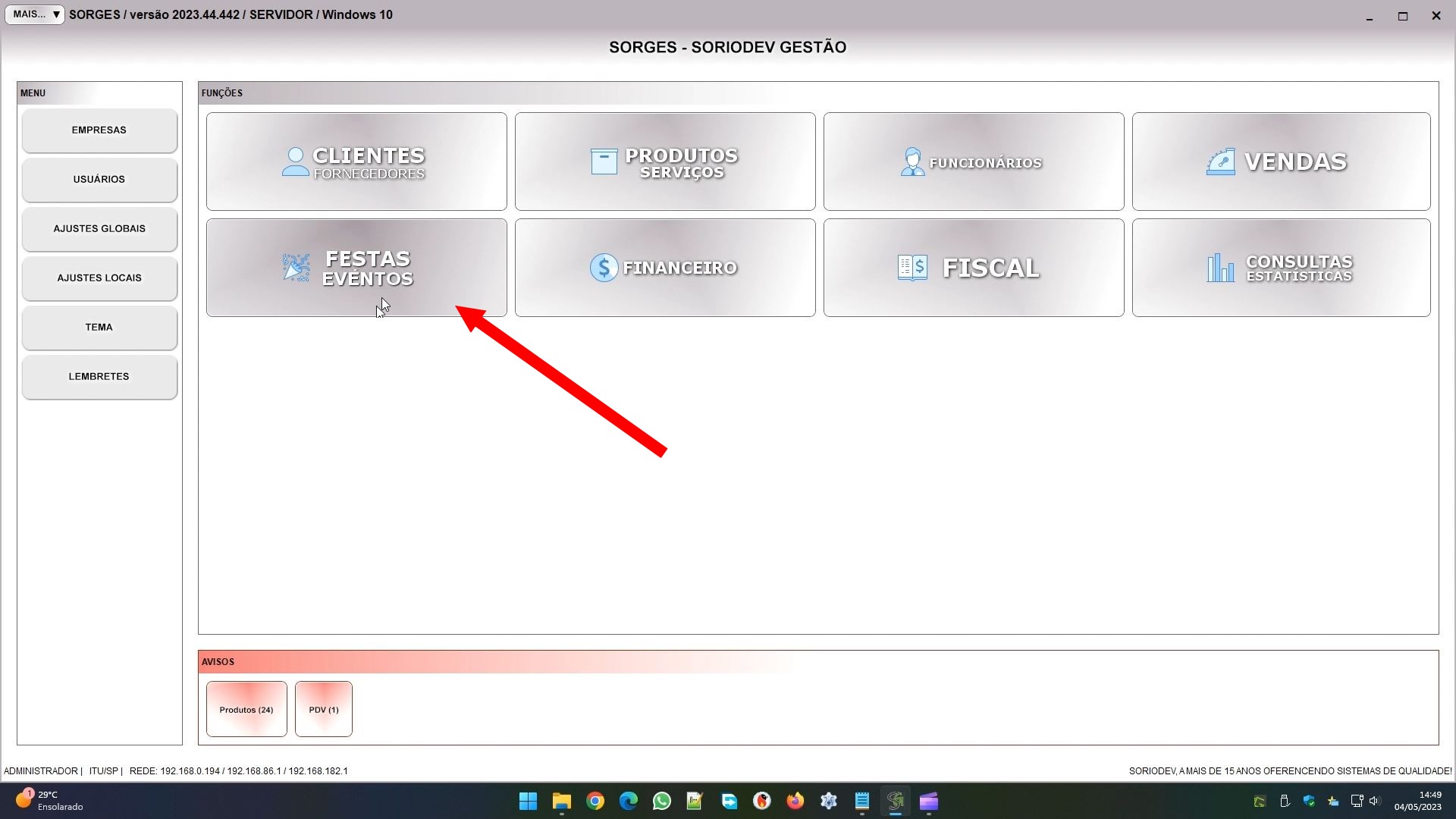Open the Produtos Serviços function tile
The width and height of the screenshot is (1456, 819).
click(x=665, y=162)
